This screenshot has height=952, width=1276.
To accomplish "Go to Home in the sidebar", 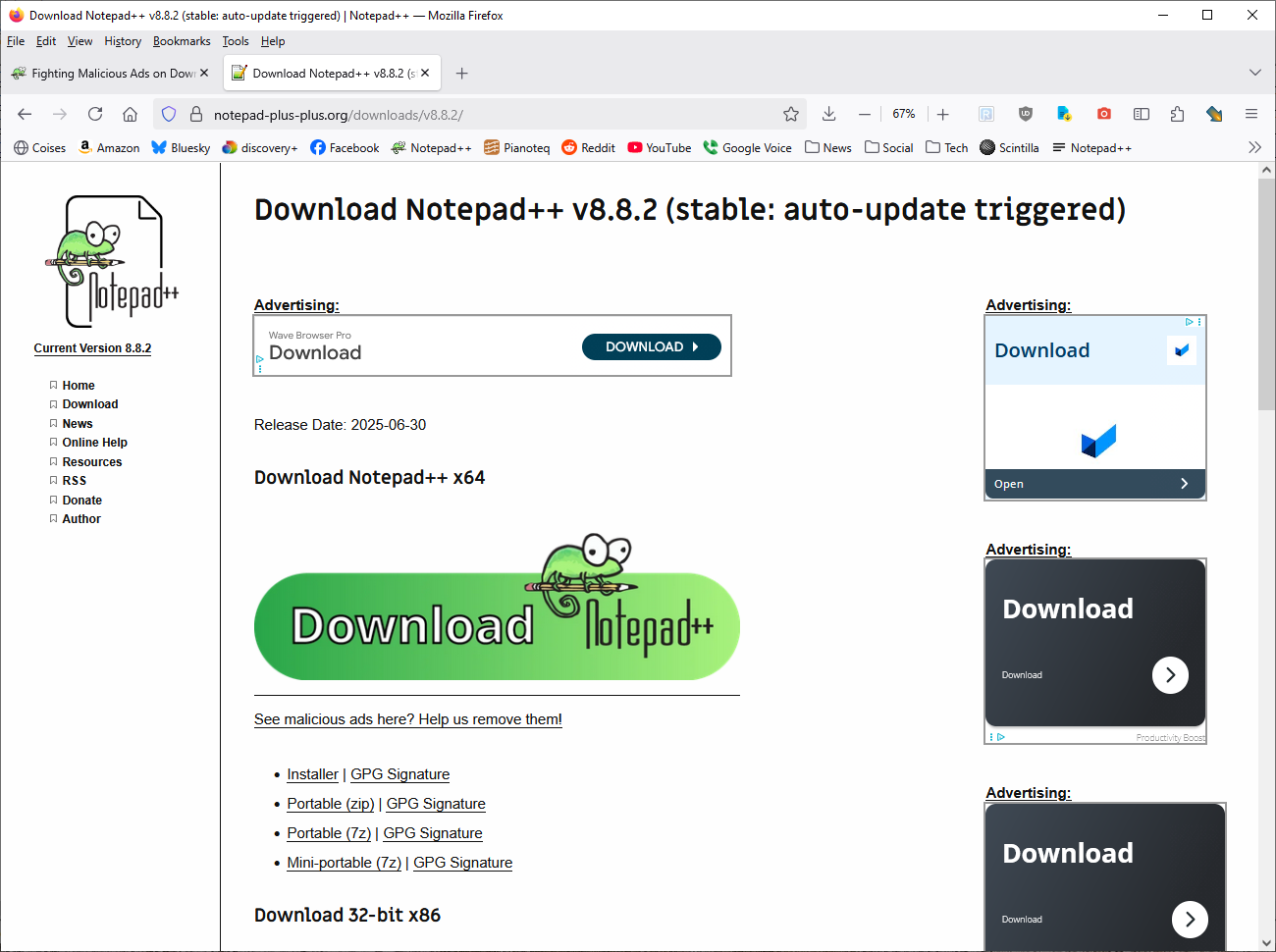I will pyautogui.click(x=79, y=386).
